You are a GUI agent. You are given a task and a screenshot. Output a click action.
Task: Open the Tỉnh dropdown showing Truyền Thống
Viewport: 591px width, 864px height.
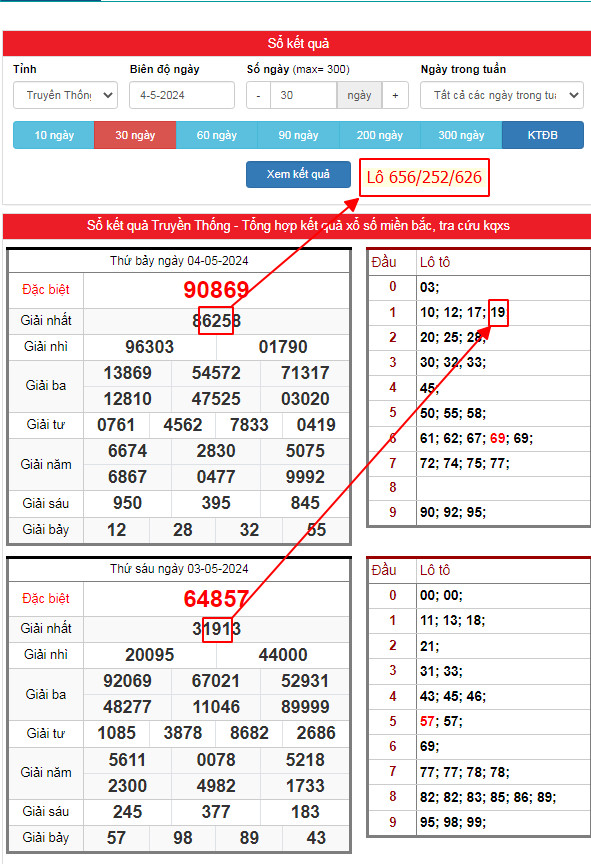tap(66, 95)
